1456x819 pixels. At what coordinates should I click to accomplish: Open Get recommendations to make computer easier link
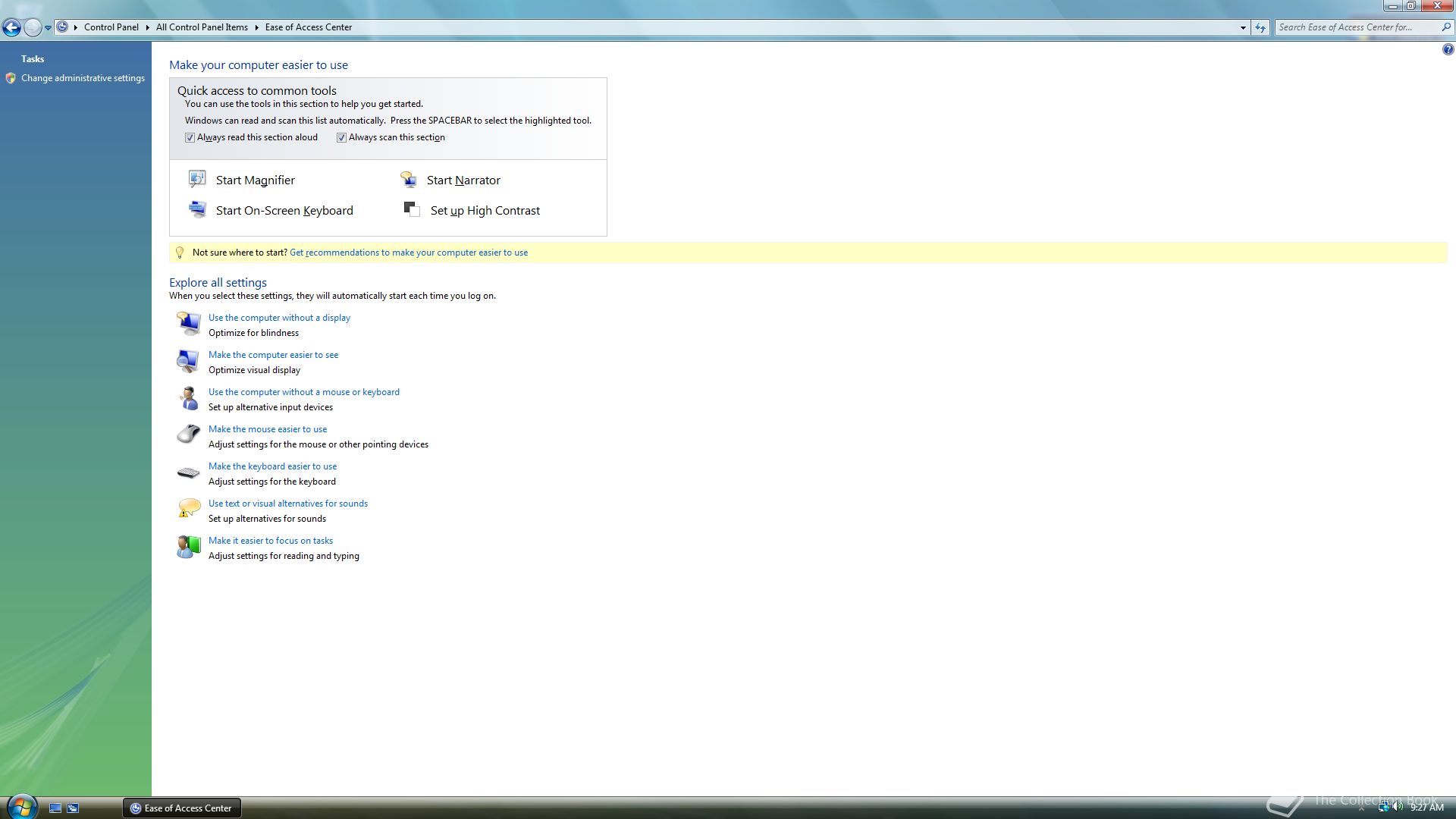coord(409,253)
